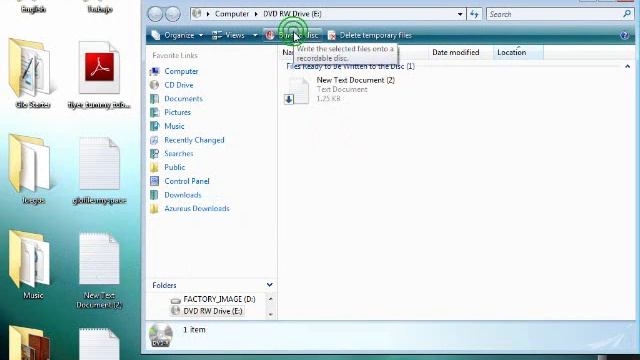Collapse the Folders pane chevron
The height and width of the screenshot is (360, 640).
269,285
